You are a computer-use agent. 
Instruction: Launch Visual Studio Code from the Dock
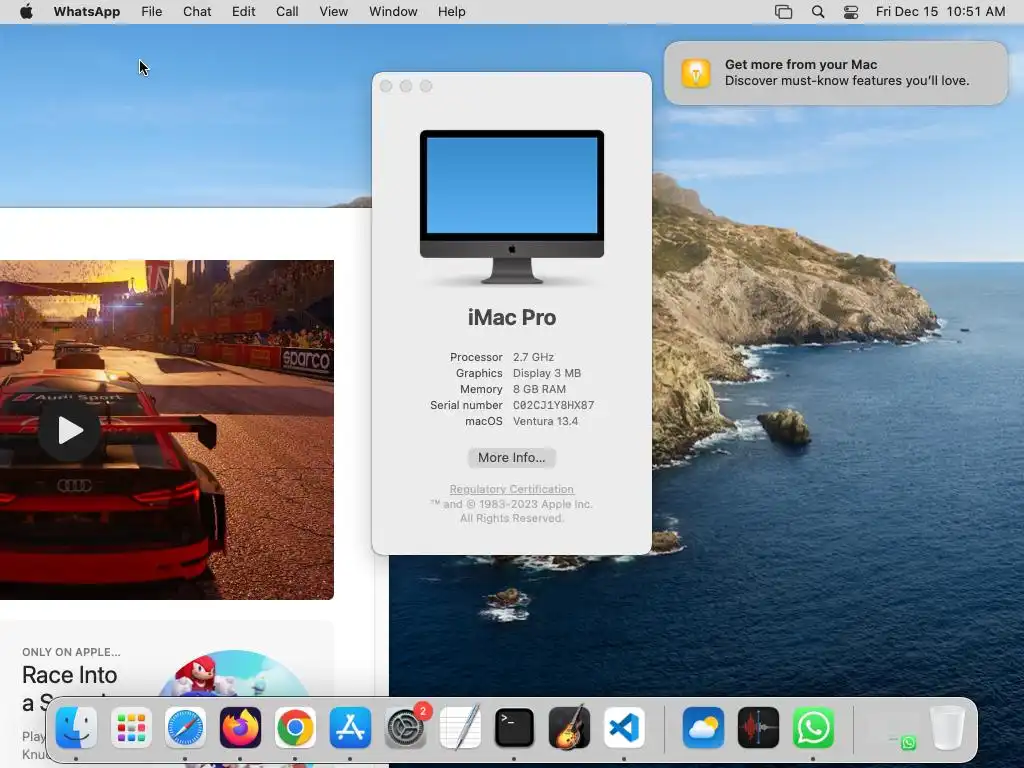pos(624,727)
